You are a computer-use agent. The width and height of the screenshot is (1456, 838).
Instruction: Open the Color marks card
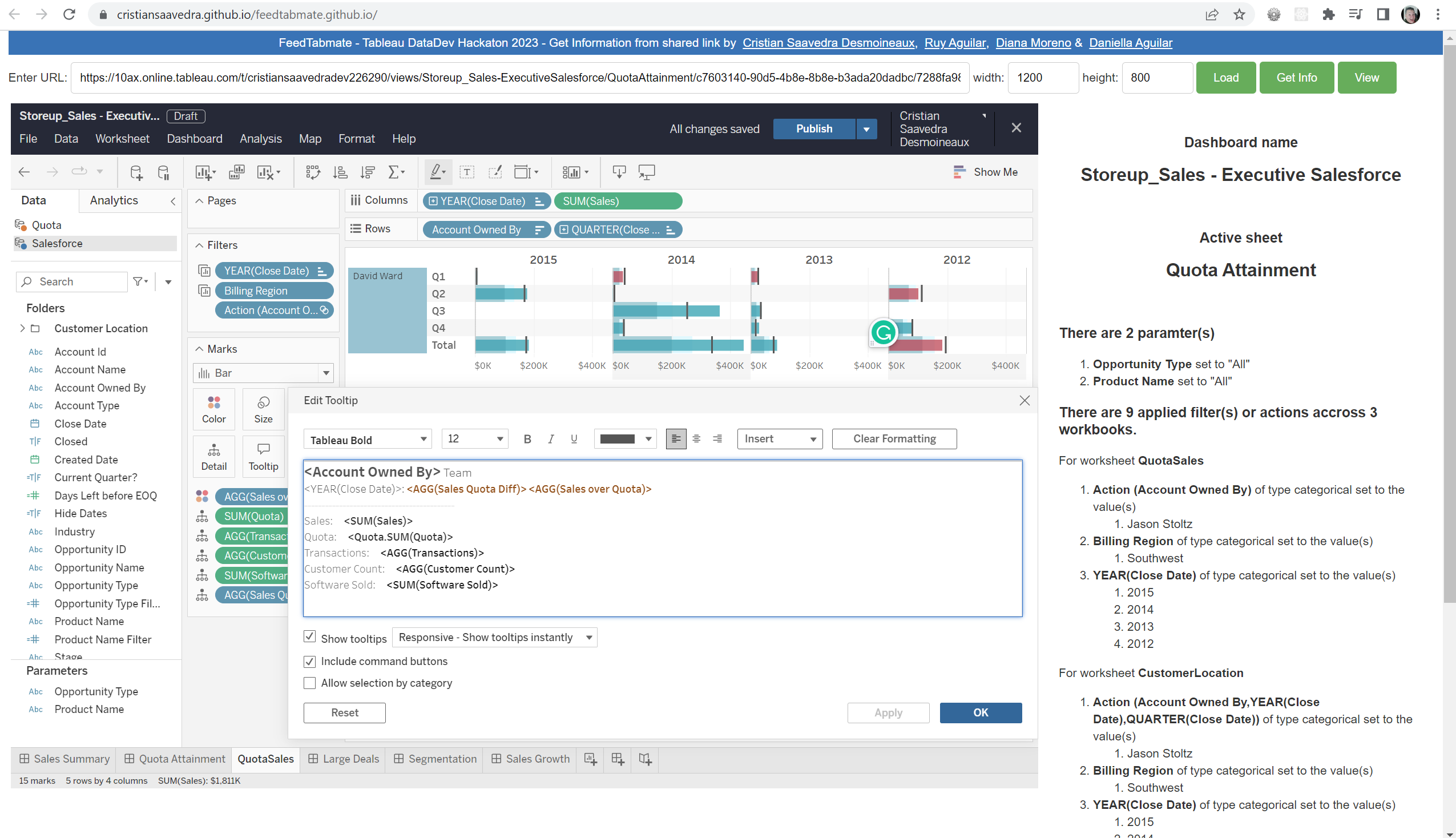pos(213,409)
